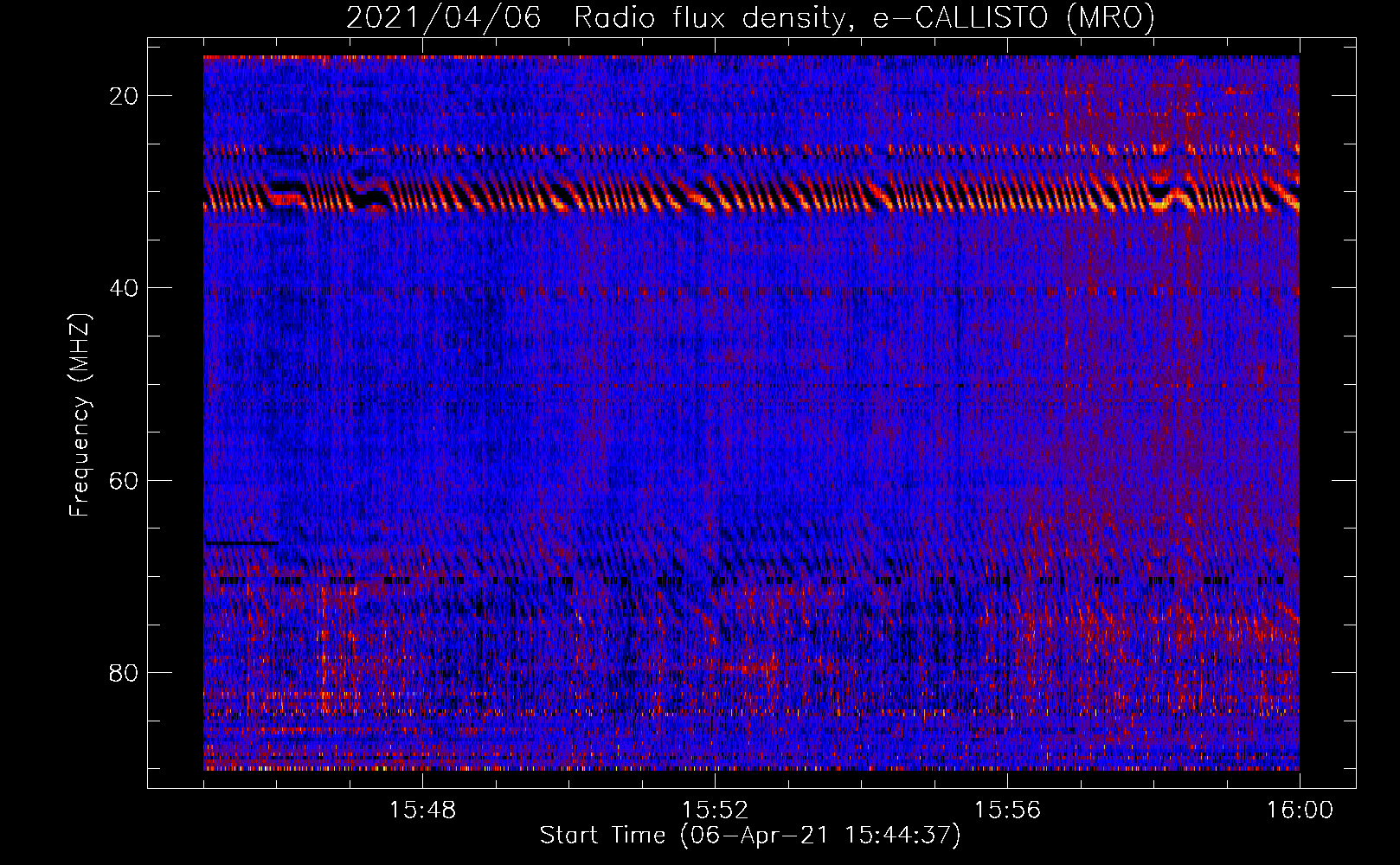
Task: Click the dashed black line near 70 MHz
Action: (751, 580)
